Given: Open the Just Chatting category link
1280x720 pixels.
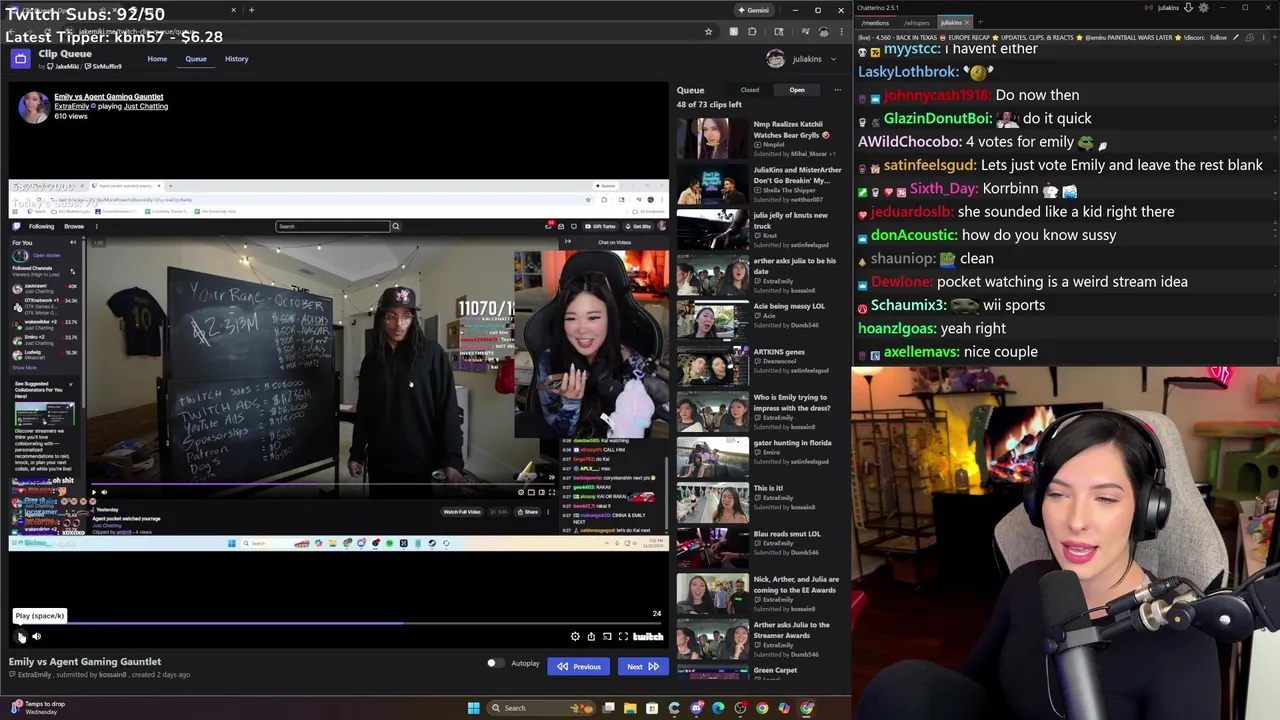Looking at the screenshot, I should pyautogui.click(x=146, y=106).
